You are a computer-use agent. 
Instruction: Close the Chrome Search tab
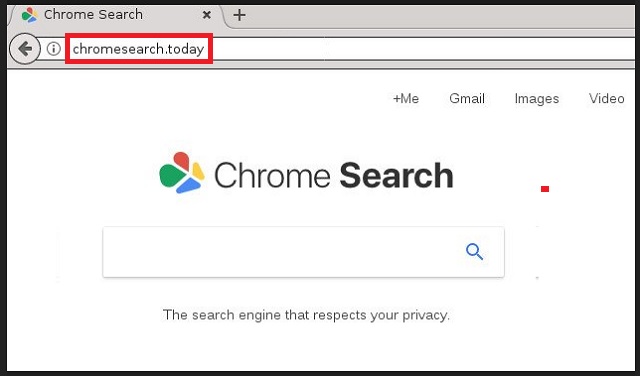click(x=207, y=15)
